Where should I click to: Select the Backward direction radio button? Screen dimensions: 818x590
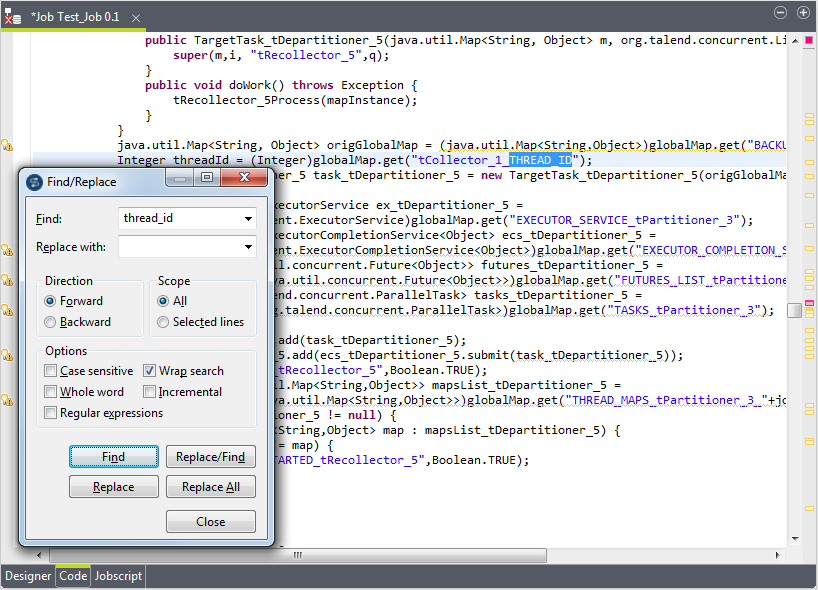(x=50, y=322)
